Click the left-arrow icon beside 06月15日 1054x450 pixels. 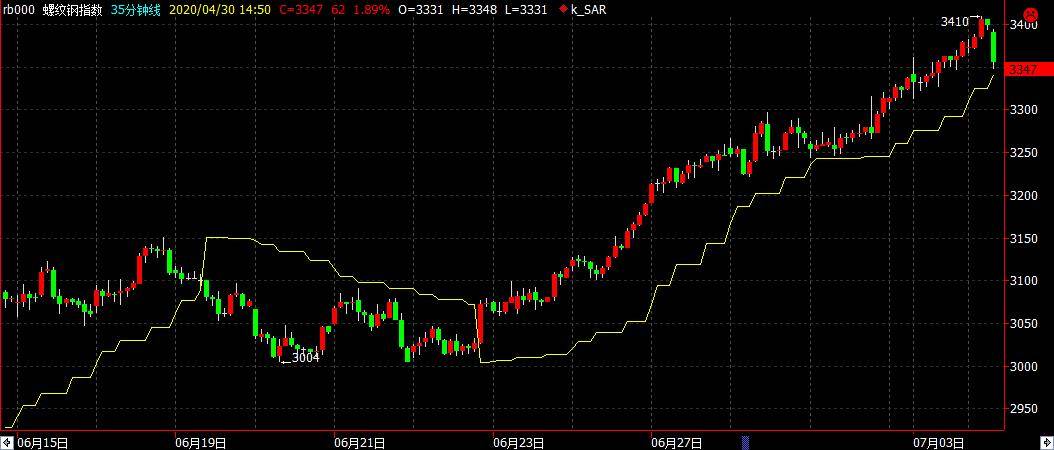8,443
